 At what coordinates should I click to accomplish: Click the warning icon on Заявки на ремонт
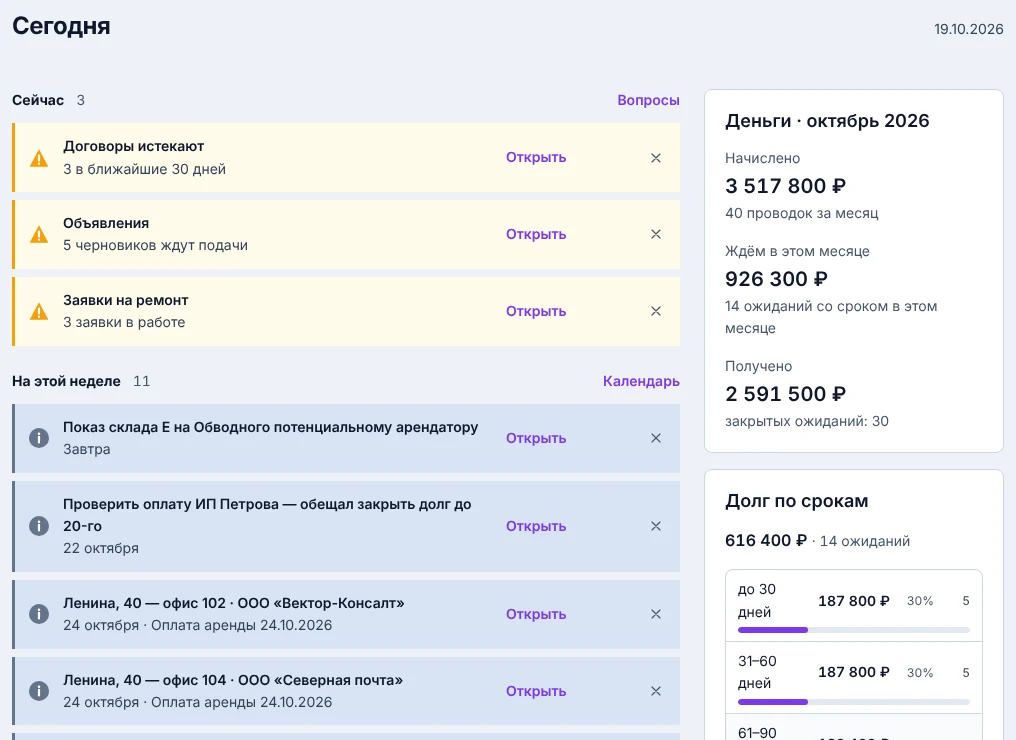39,311
